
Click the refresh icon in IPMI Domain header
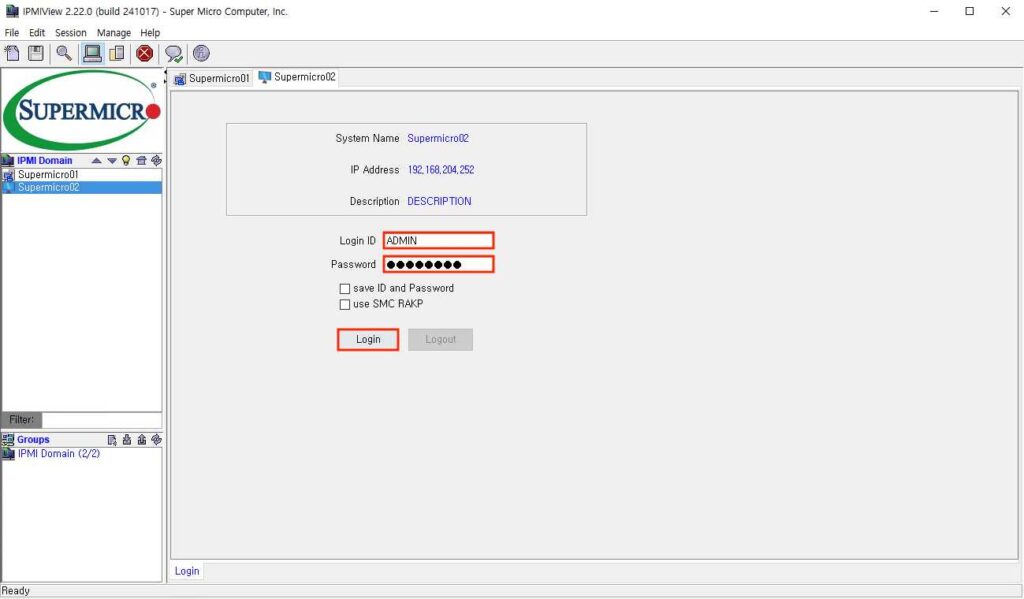[156, 161]
